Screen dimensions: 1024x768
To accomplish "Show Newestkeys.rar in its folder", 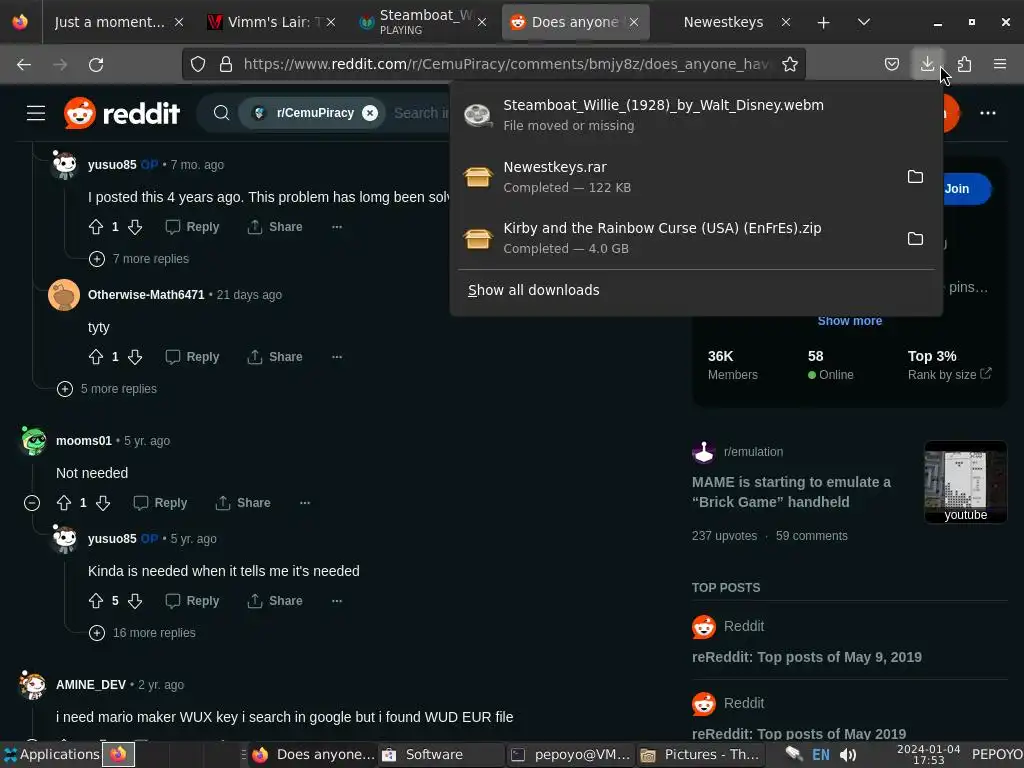I will pyautogui.click(x=915, y=177).
